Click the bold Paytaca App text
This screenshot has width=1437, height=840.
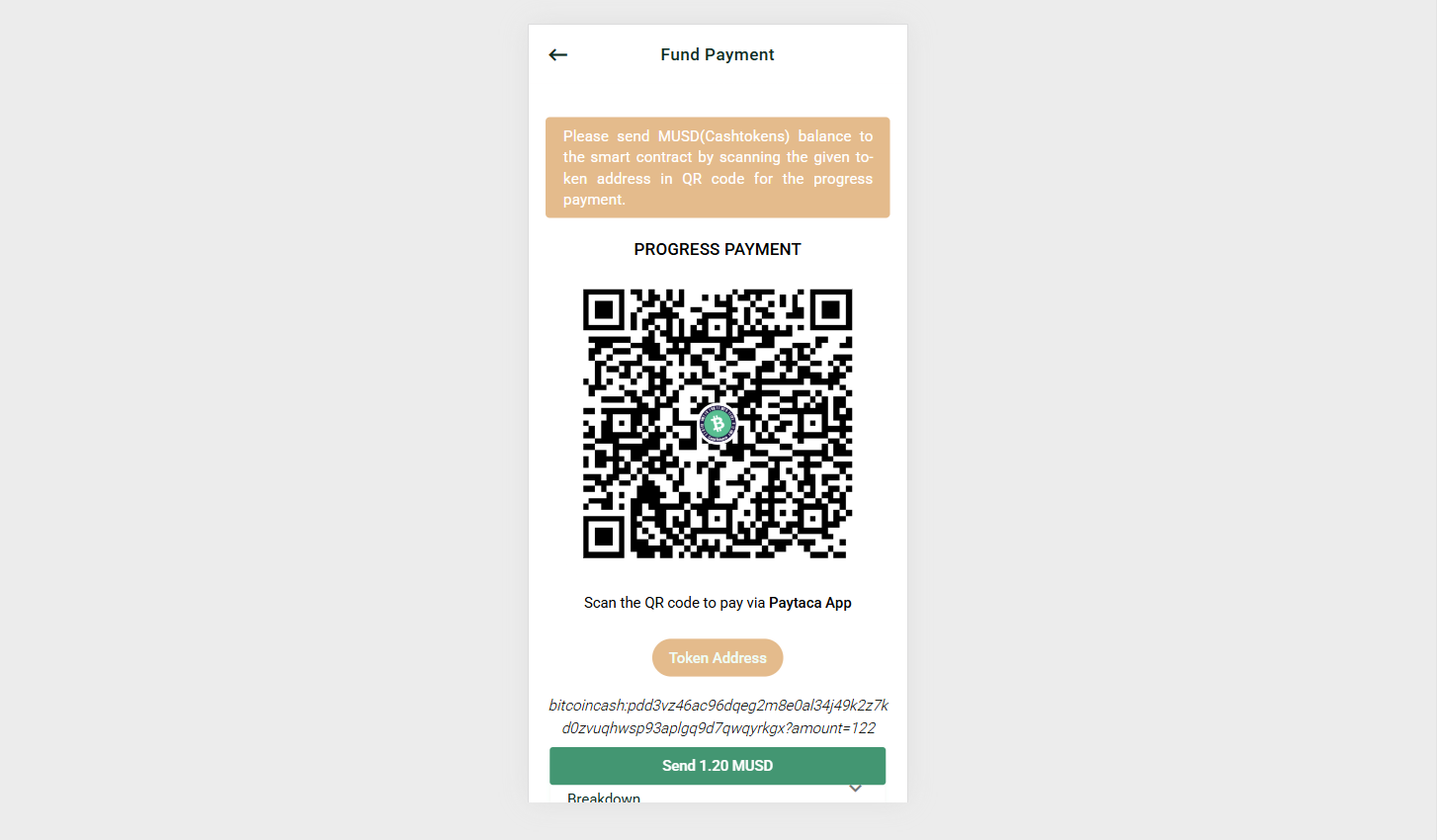[x=810, y=603]
